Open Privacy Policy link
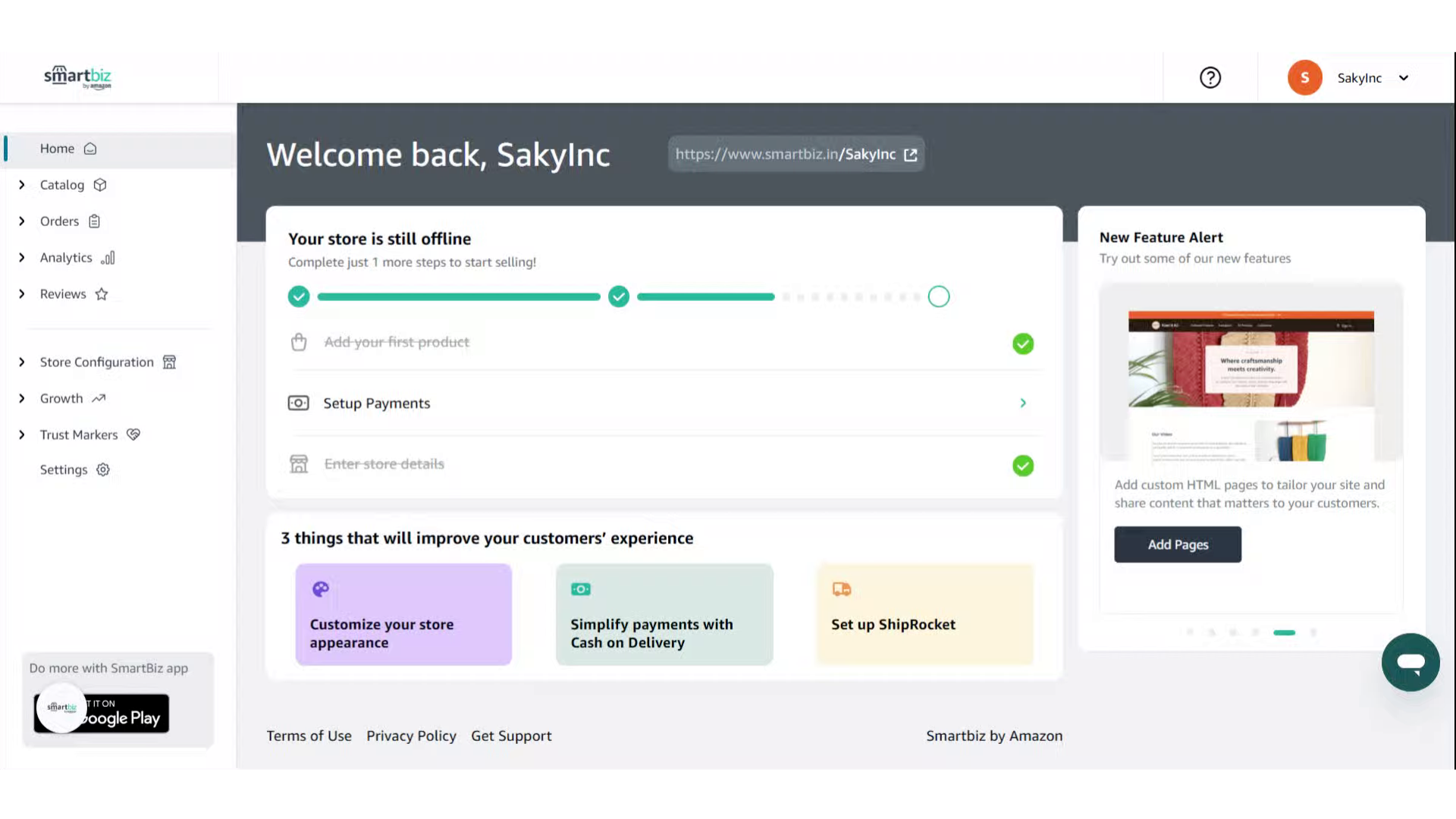 pos(411,736)
